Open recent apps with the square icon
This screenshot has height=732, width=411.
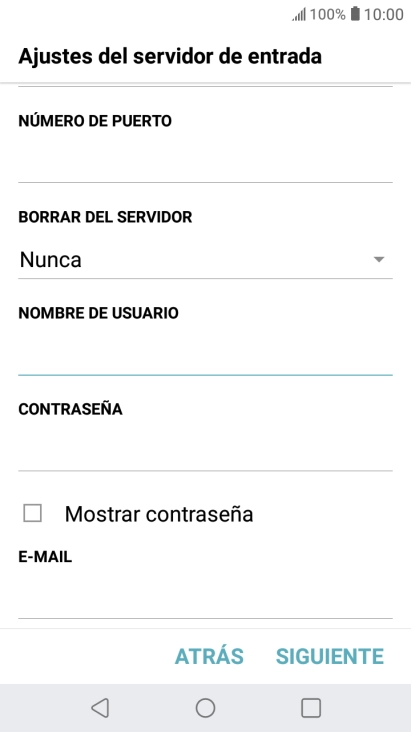[x=311, y=708]
